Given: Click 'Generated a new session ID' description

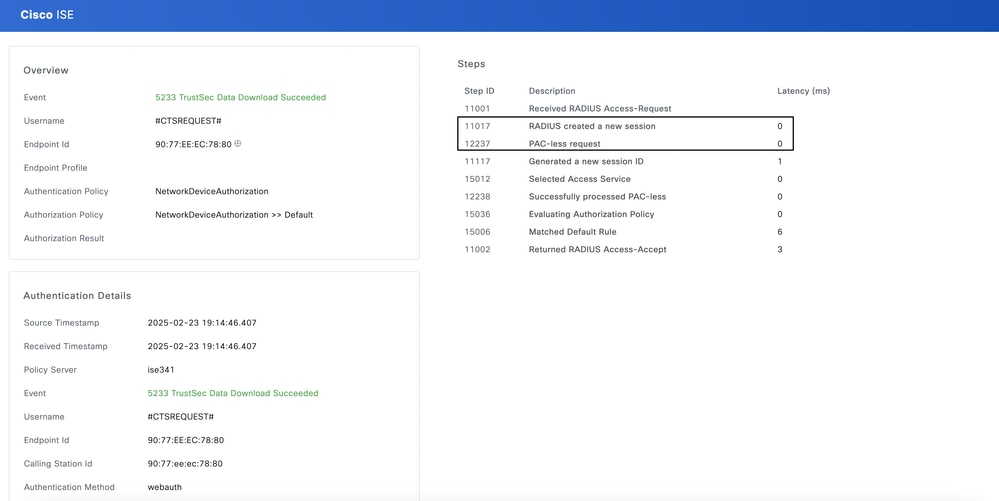Looking at the screenshot, I should 586,162.
